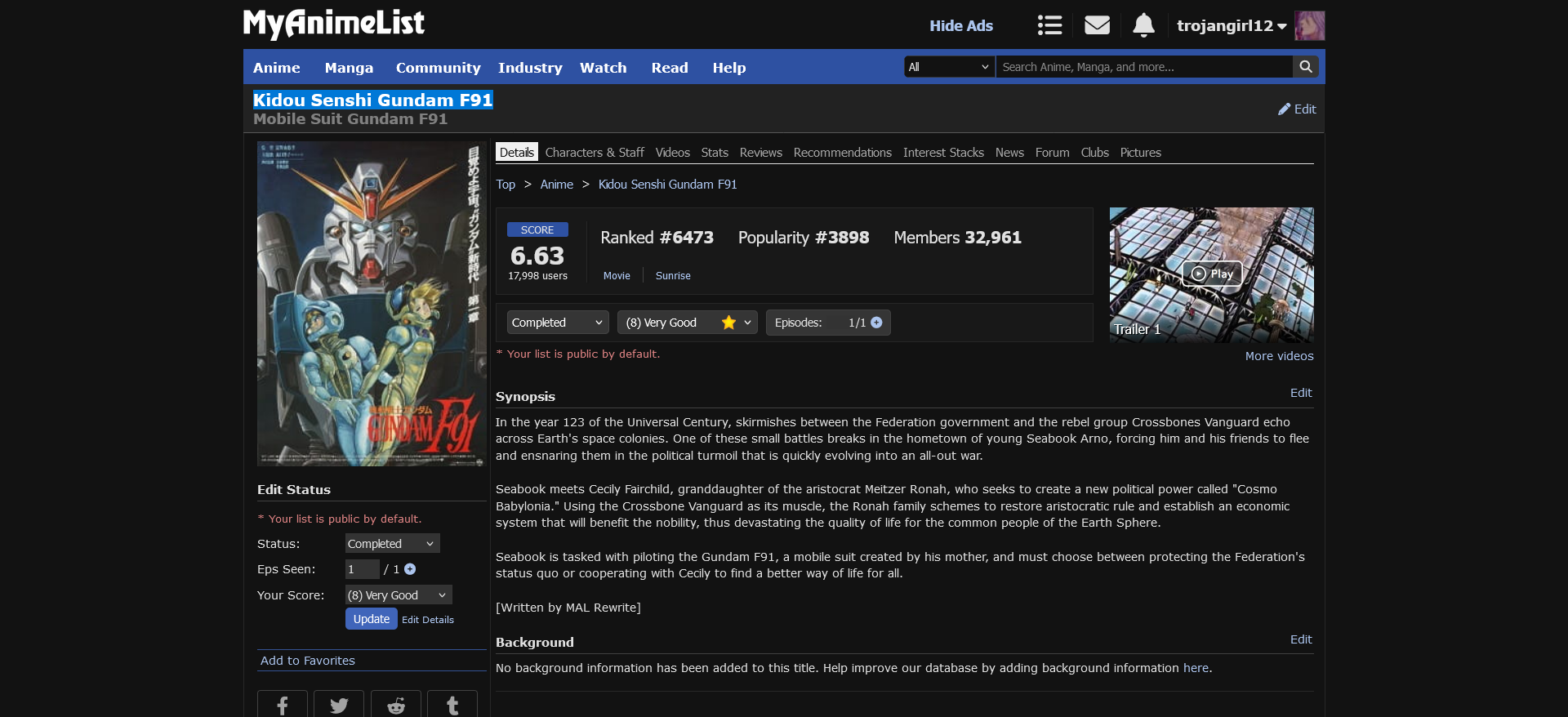Click the user profile avatar
The width and height of the screenshot is (1568, 717).
point(1310,25)
